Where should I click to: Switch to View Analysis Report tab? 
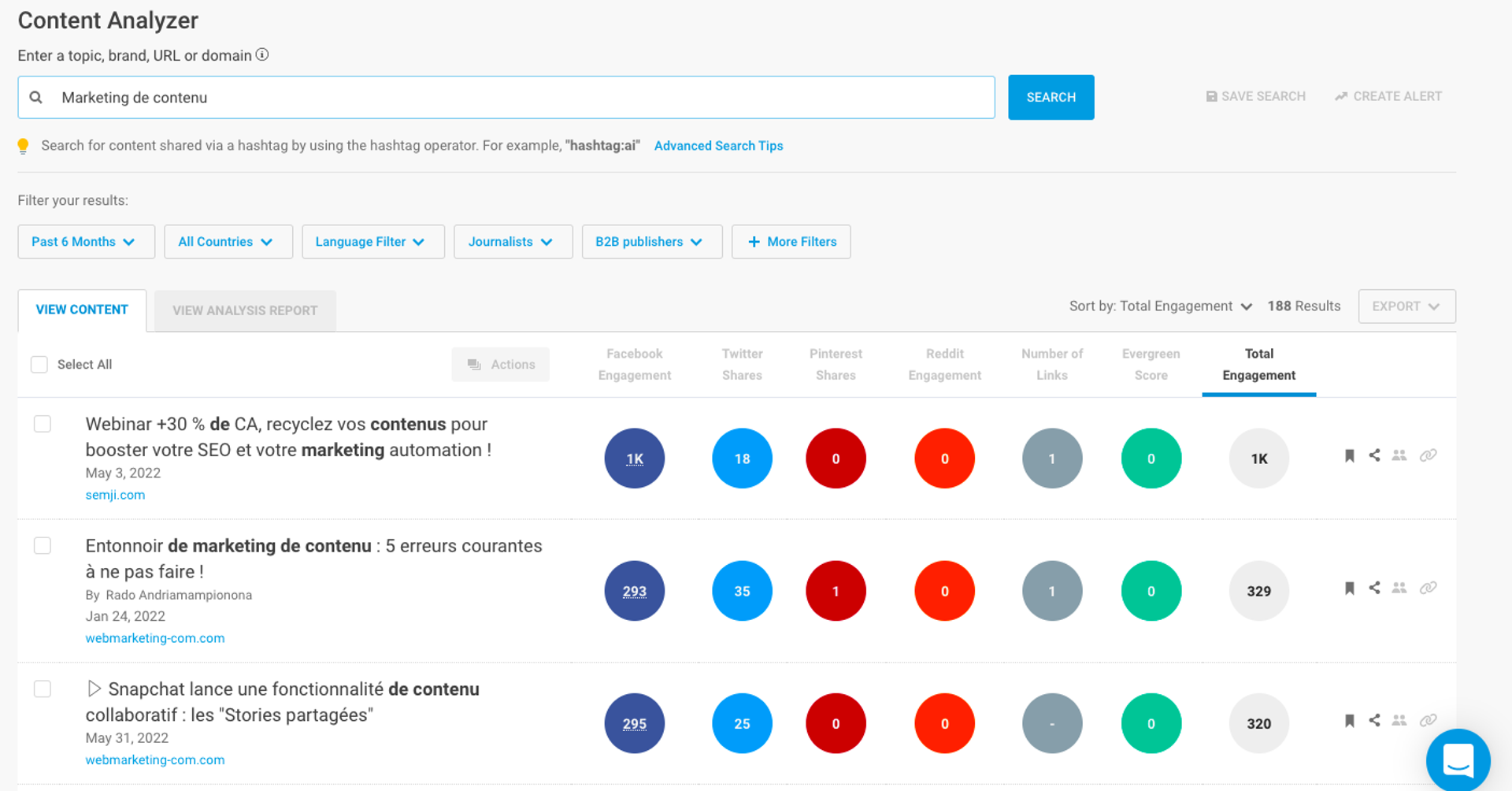tap(245, 310)
